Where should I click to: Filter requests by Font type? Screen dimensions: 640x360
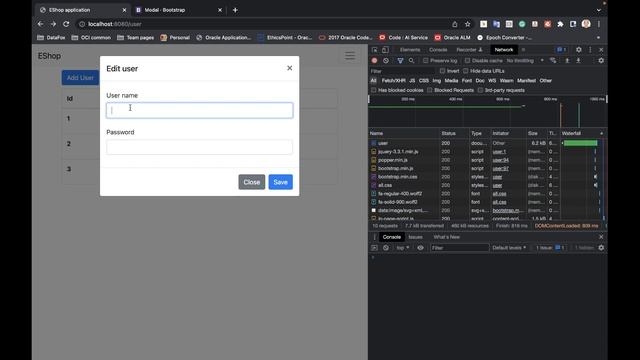pyautogui.click(x=467, y=81)
